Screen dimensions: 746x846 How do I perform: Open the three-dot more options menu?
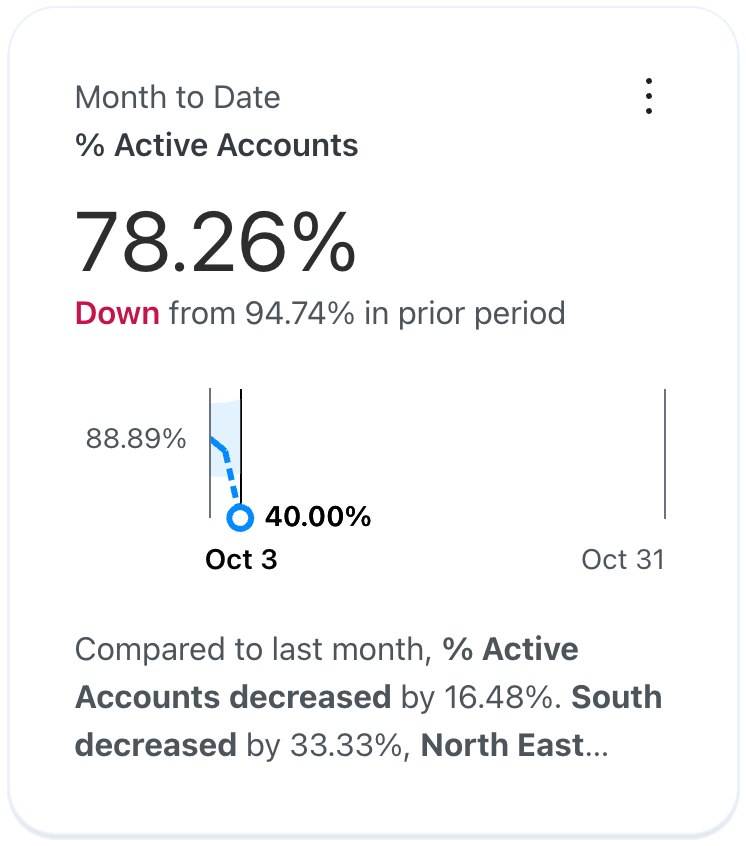[649, 97]
